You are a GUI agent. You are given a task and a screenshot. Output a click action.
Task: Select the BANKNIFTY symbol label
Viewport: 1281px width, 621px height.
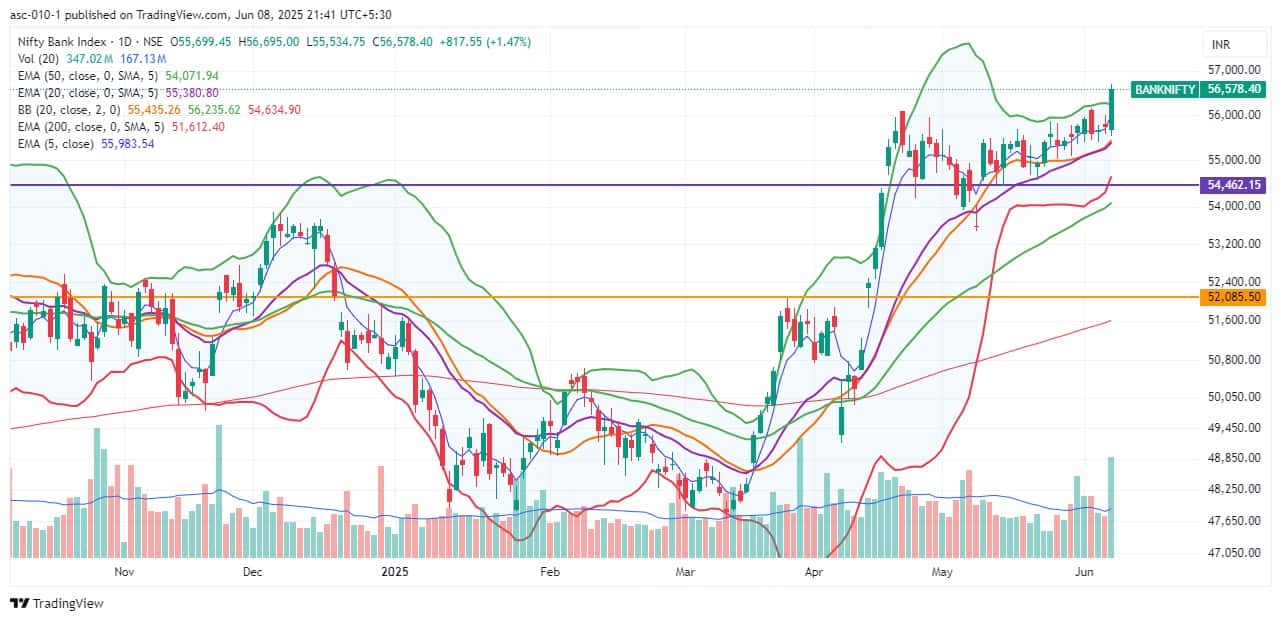click(1165, 89)
